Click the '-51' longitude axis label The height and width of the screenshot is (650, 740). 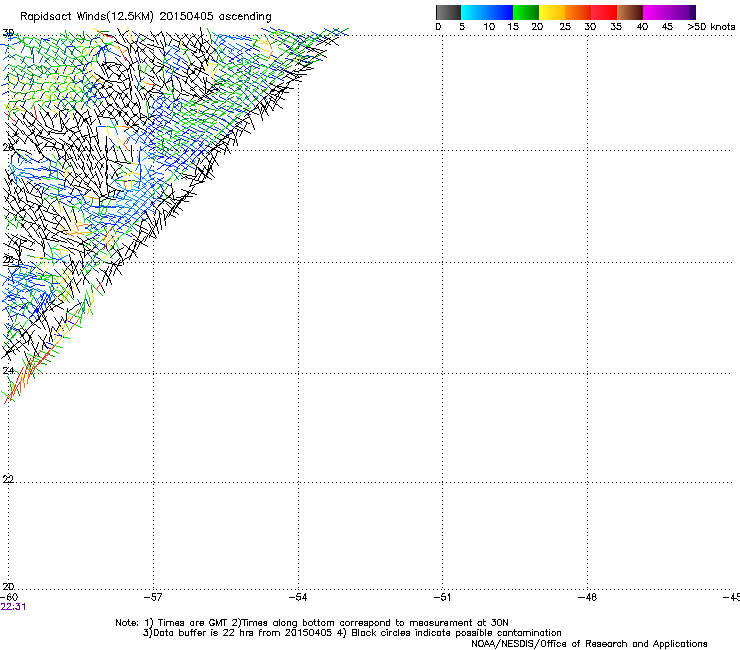442,597
